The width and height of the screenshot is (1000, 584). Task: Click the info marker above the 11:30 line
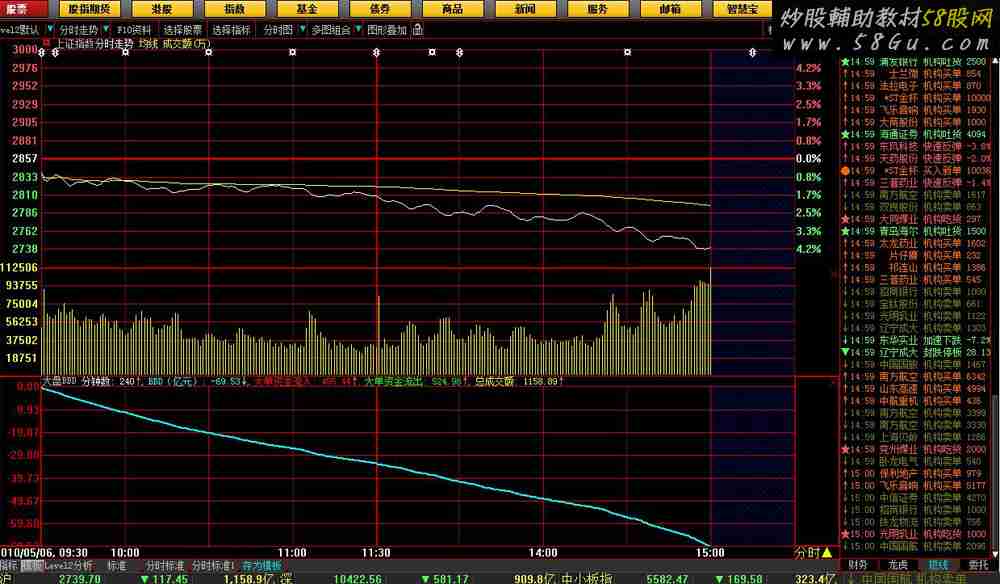[376, 52]
